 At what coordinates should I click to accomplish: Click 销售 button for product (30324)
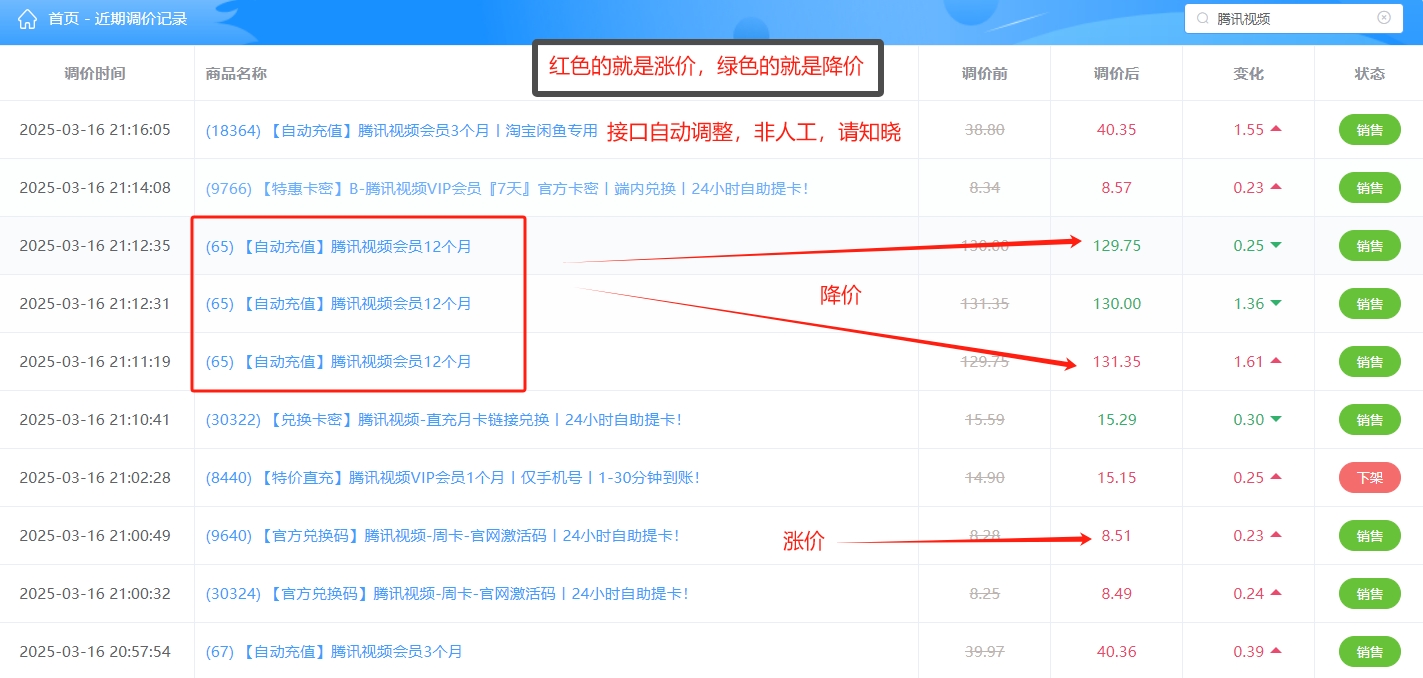pos(1370,594)
